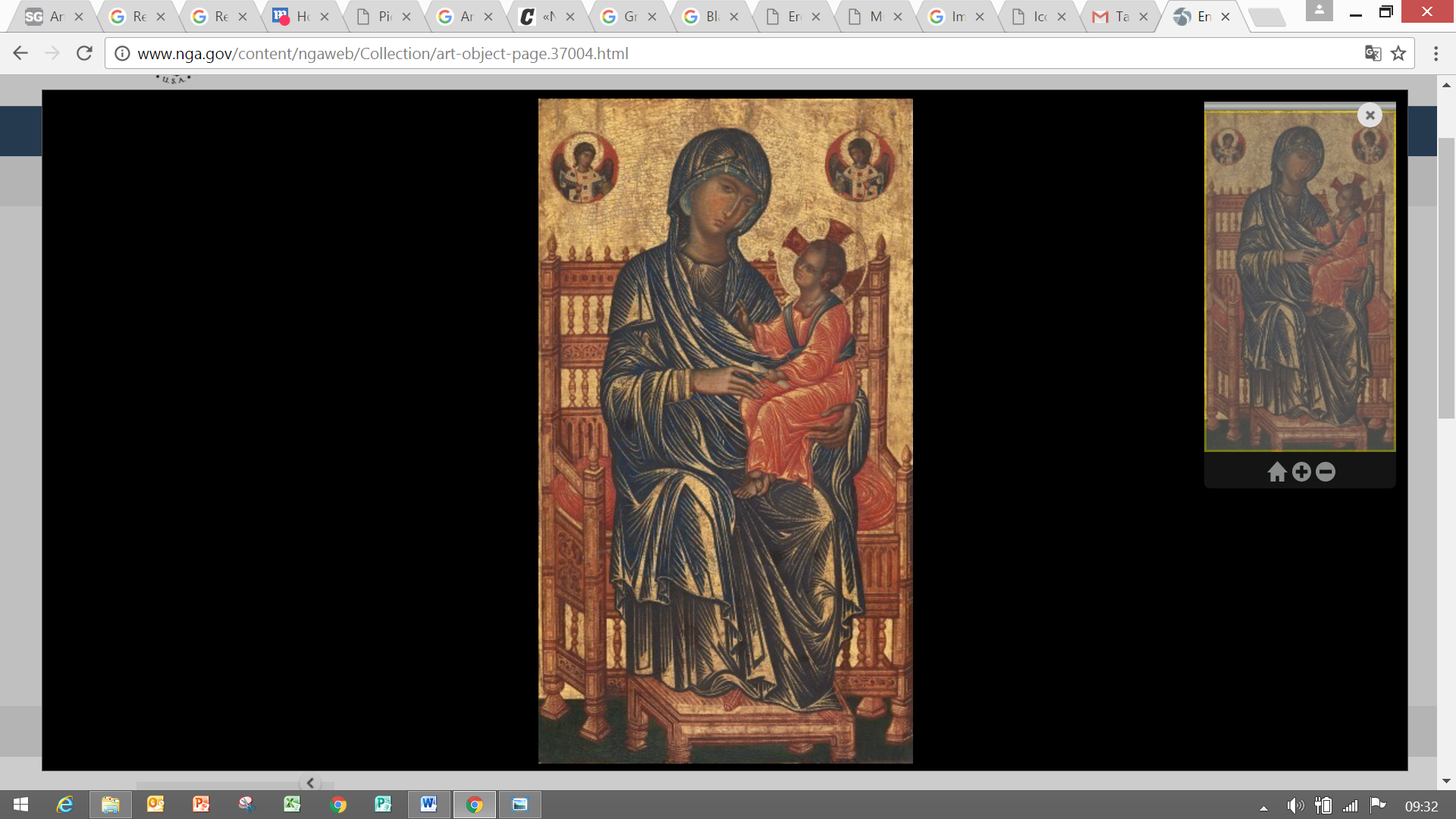Close the active 'En' globe tab
1456x819 pixels.
point(1225,17)
